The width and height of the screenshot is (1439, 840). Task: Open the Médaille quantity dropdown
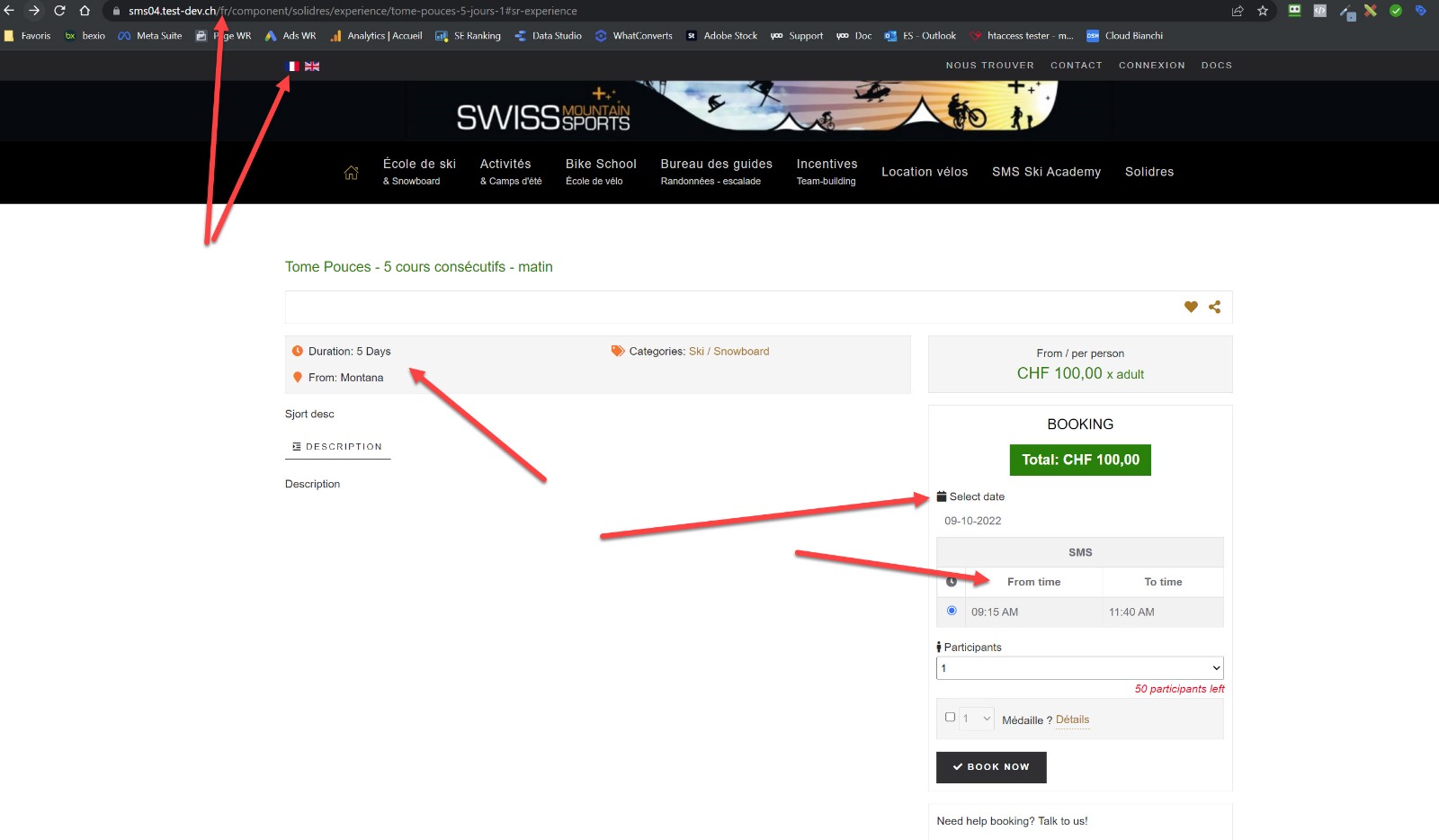977,718
